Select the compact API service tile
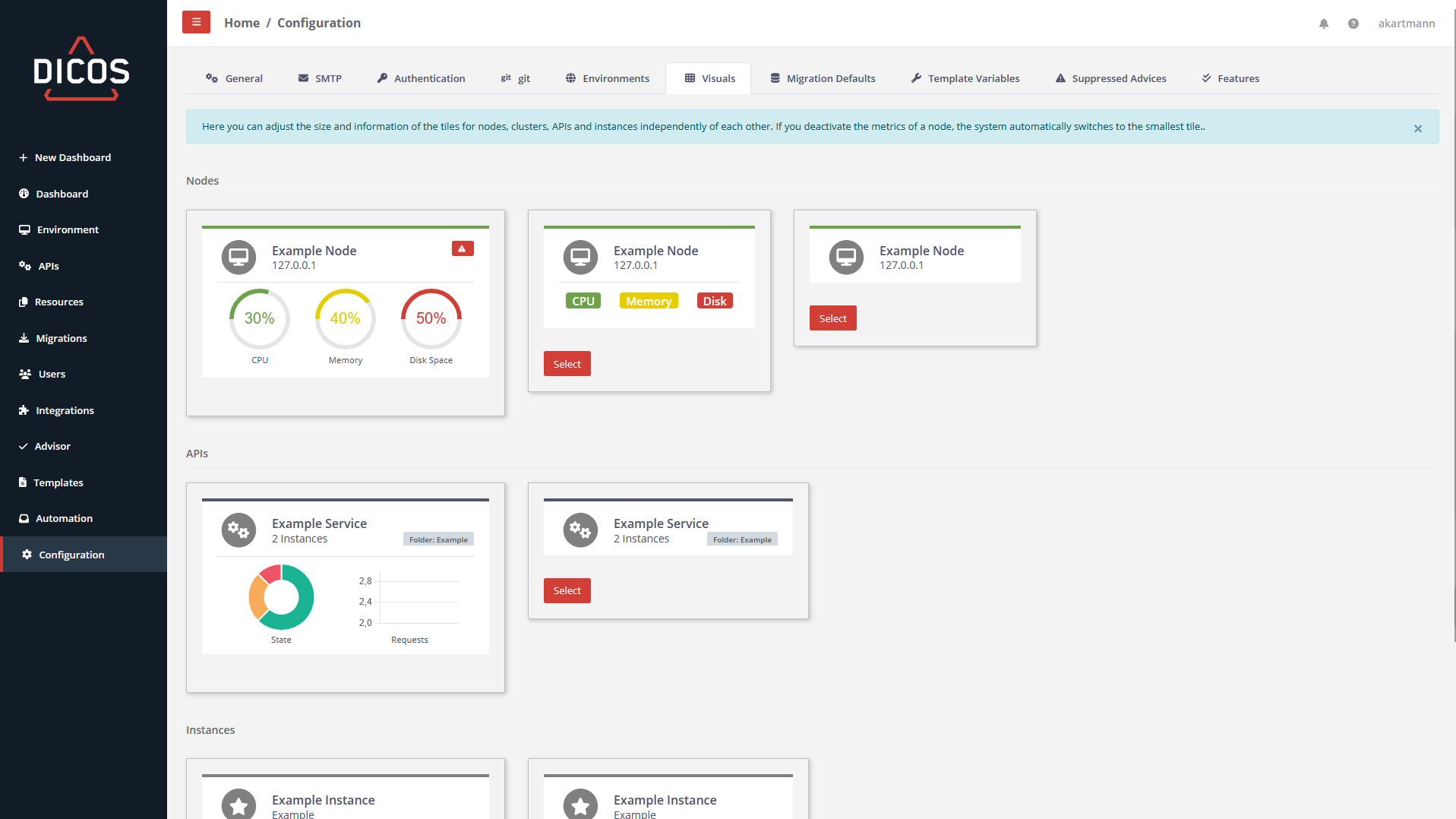 click(x=567, y=590)
